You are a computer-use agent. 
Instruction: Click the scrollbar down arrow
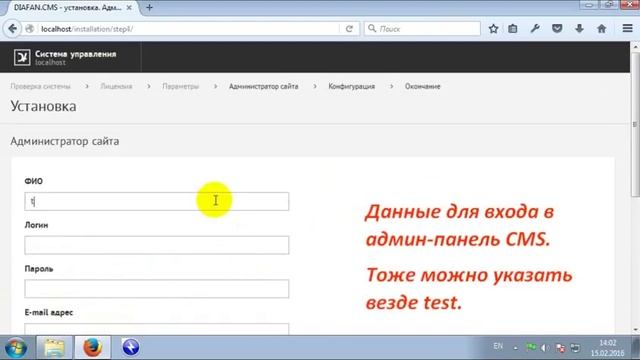[635, 330]
